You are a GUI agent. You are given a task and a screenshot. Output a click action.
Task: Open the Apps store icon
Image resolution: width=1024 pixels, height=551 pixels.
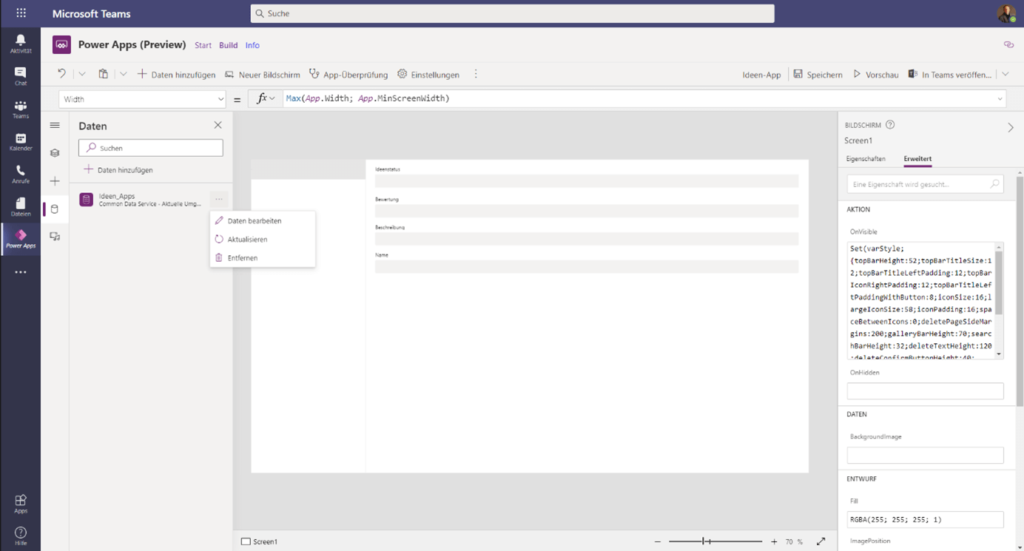[x=20, y=503]
